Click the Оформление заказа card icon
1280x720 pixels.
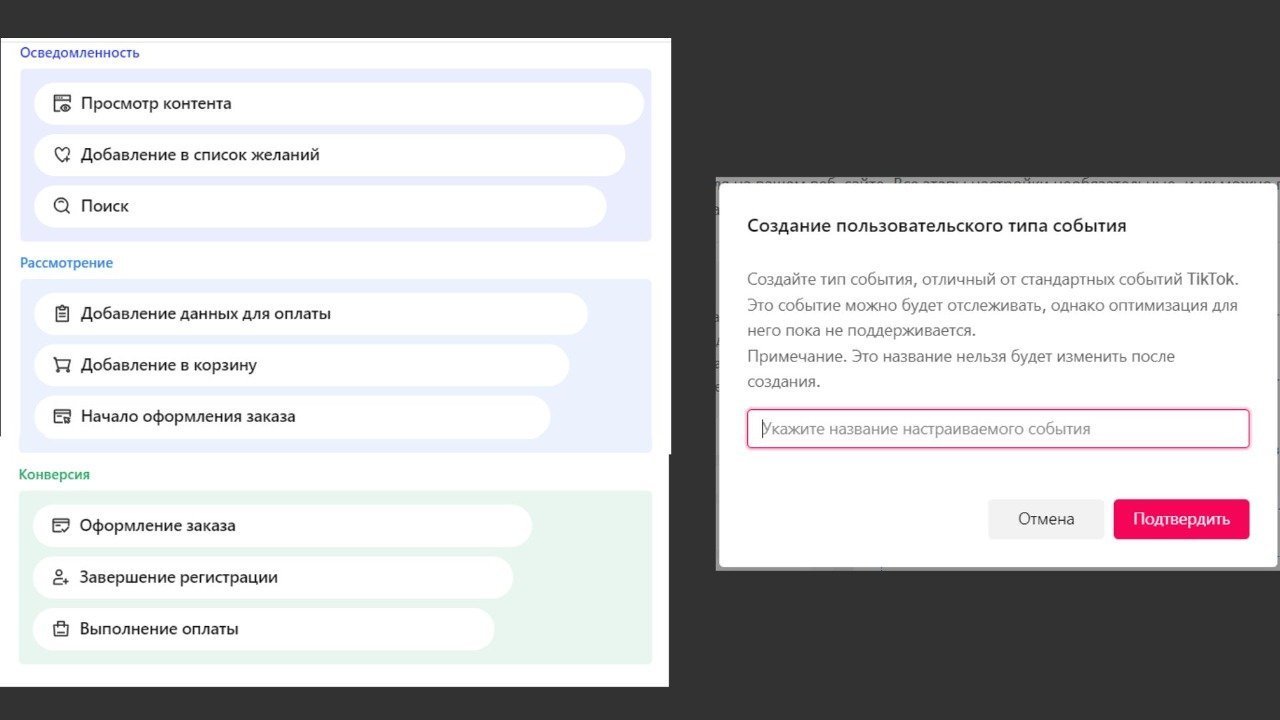click(x=61, y=525)
